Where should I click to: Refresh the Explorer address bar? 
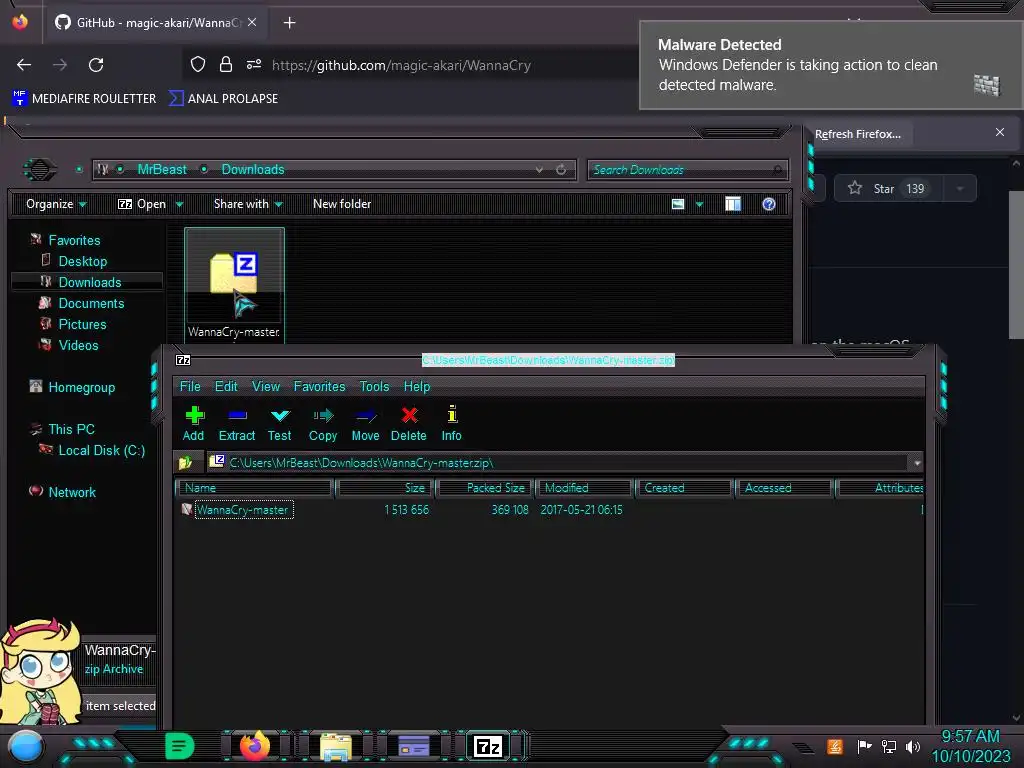point(561,170)
